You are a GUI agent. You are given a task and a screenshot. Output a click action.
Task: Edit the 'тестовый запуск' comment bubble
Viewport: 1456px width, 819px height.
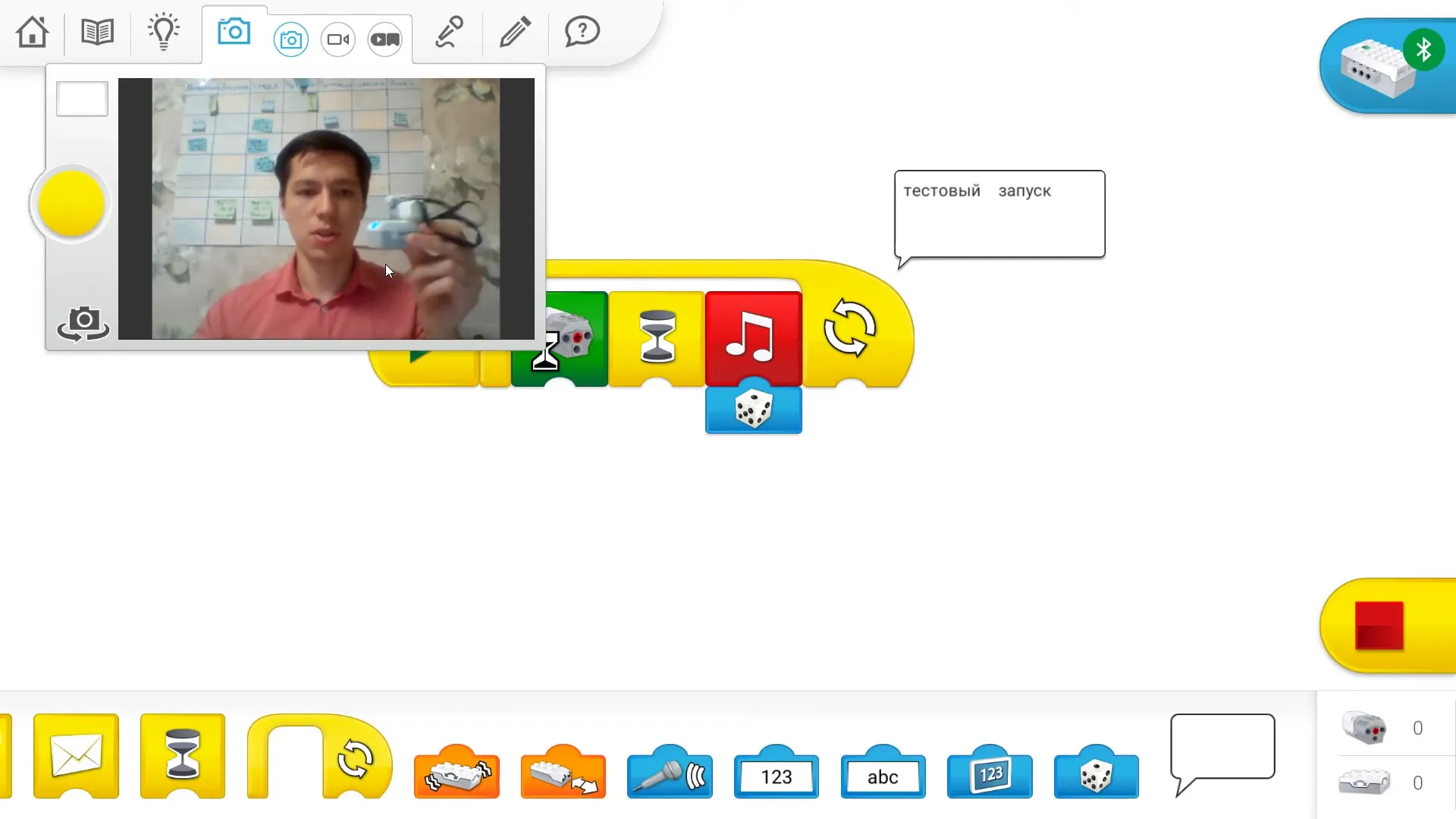999,215
